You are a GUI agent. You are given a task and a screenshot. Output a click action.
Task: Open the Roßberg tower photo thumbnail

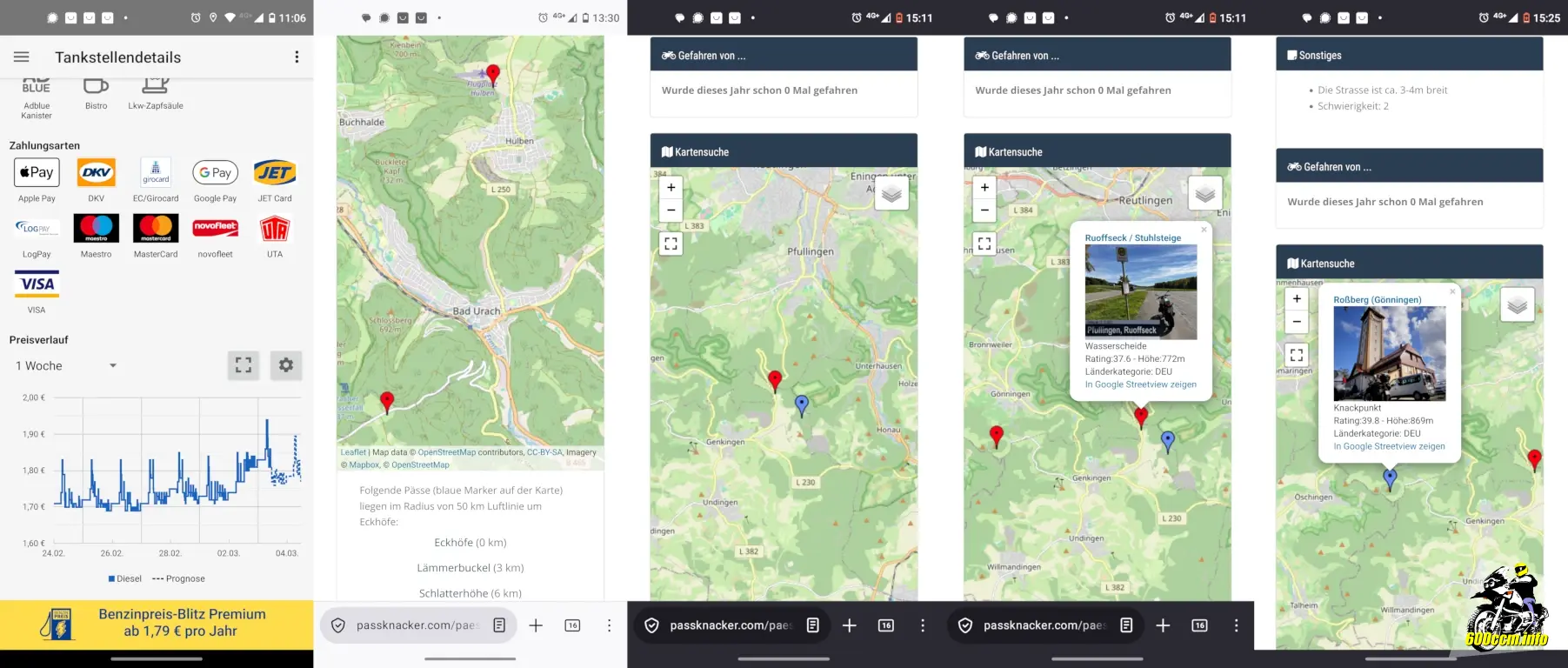point(1389,353)
